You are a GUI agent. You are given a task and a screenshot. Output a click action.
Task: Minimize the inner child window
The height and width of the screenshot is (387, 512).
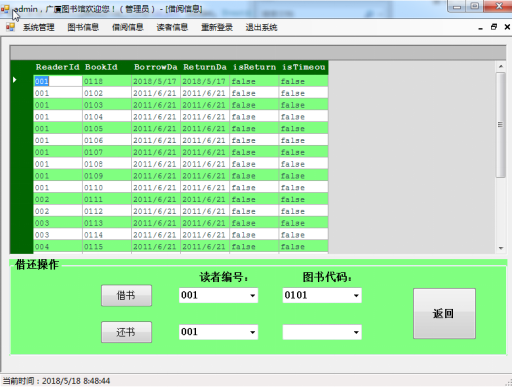480,28
